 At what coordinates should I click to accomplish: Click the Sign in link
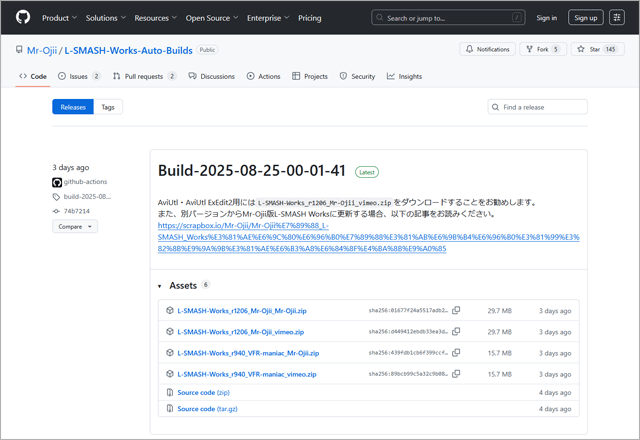(x=547, y=18)
